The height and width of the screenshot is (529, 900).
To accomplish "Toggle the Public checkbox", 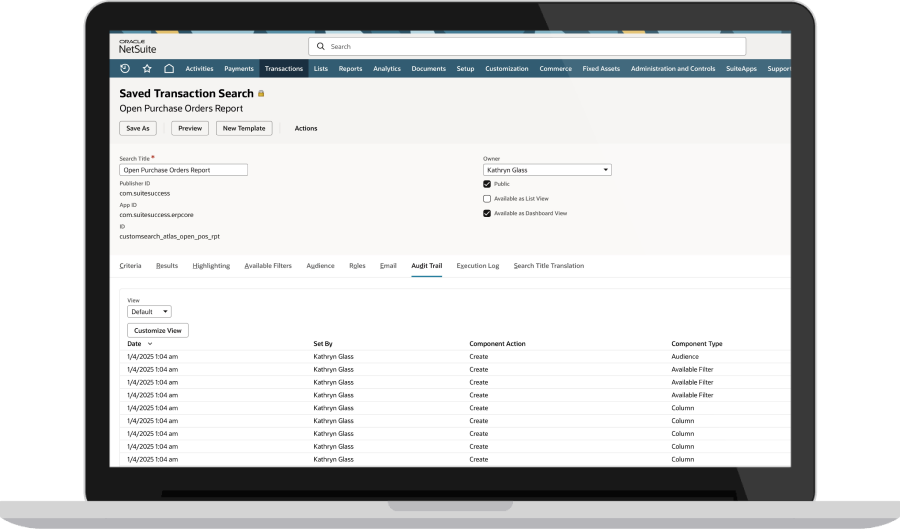I will pyautogui.click(x=487, y=184).
